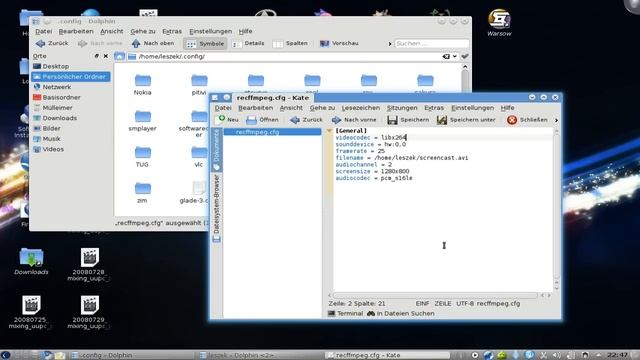Close the Orte panel with X icon
This screenshot has height=360, width=640.
tap(106, 56)
